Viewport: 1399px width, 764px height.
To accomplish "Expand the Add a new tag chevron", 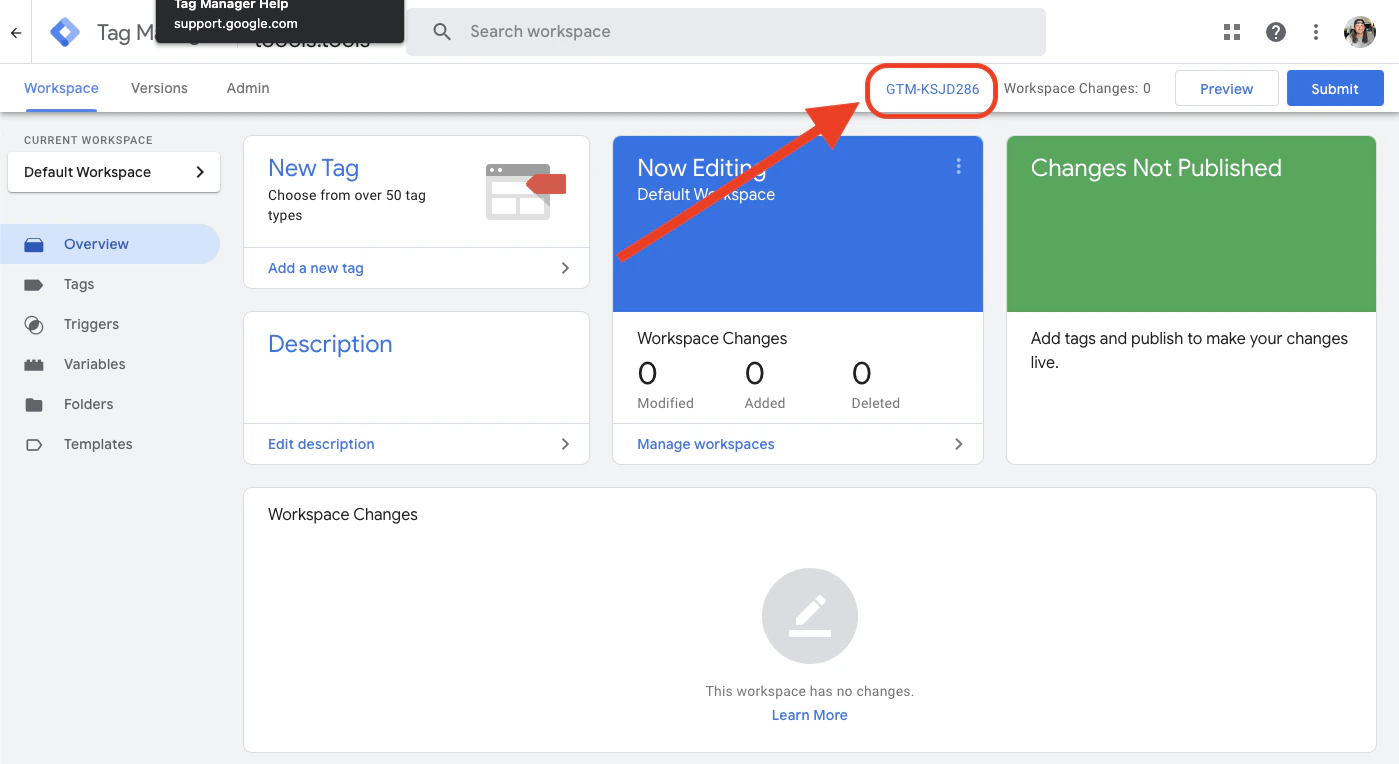I will (565, 268).
